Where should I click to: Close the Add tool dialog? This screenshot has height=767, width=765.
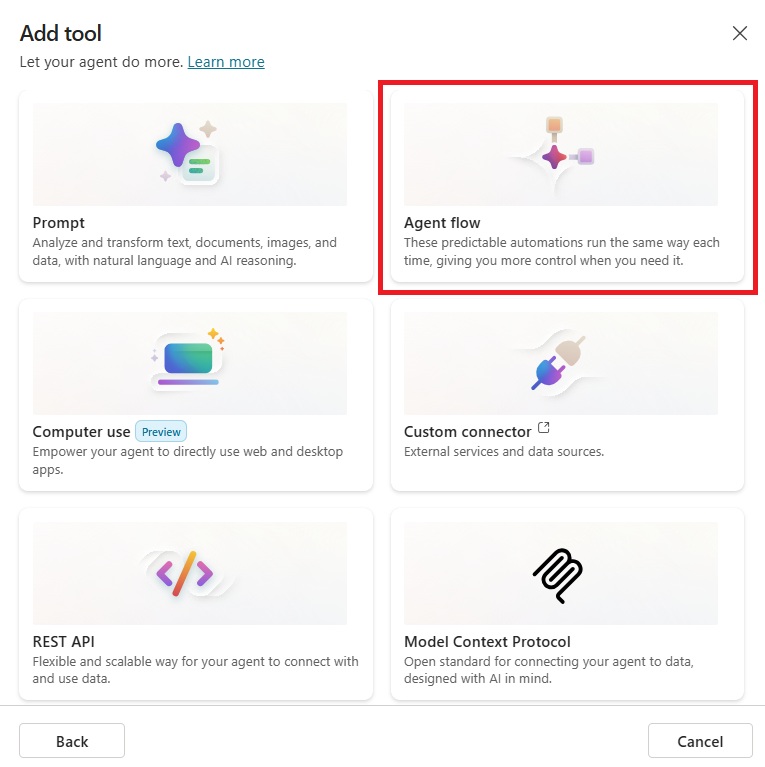click(740, 33)
